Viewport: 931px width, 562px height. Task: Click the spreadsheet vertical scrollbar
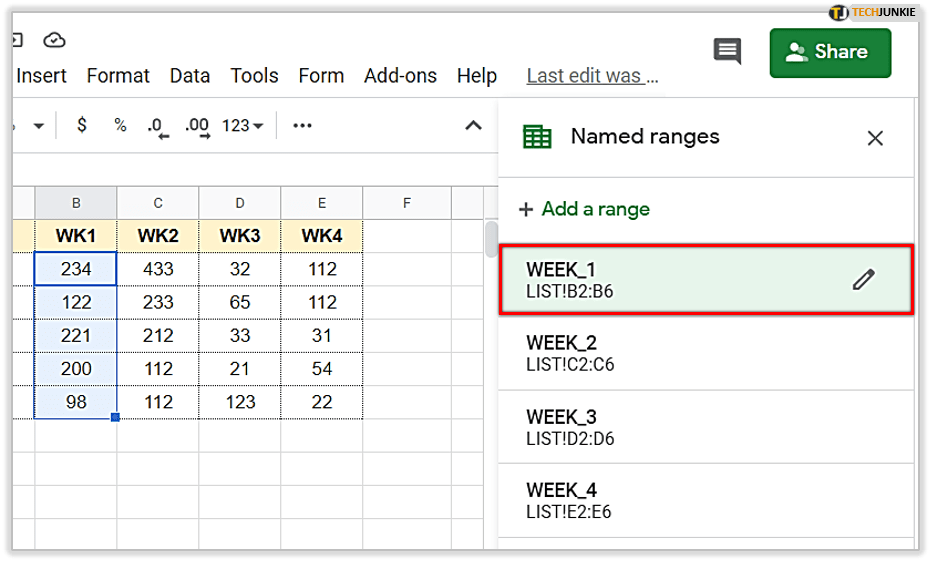tap(490, 240)
